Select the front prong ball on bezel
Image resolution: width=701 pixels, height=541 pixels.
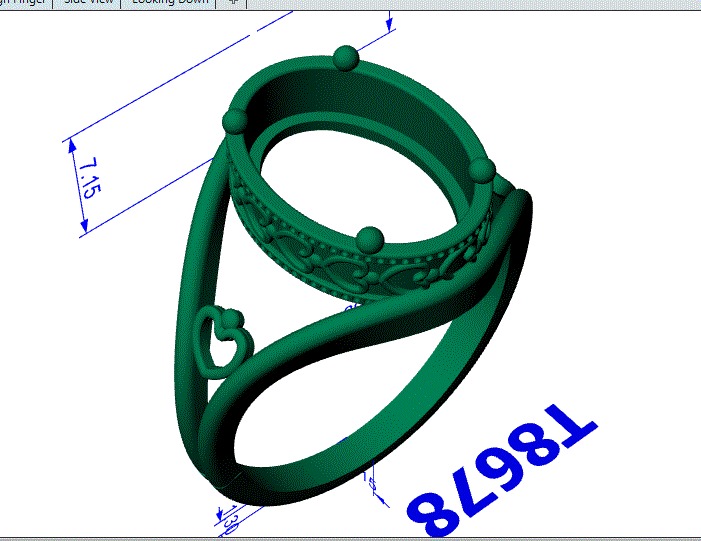click(370, 238)
